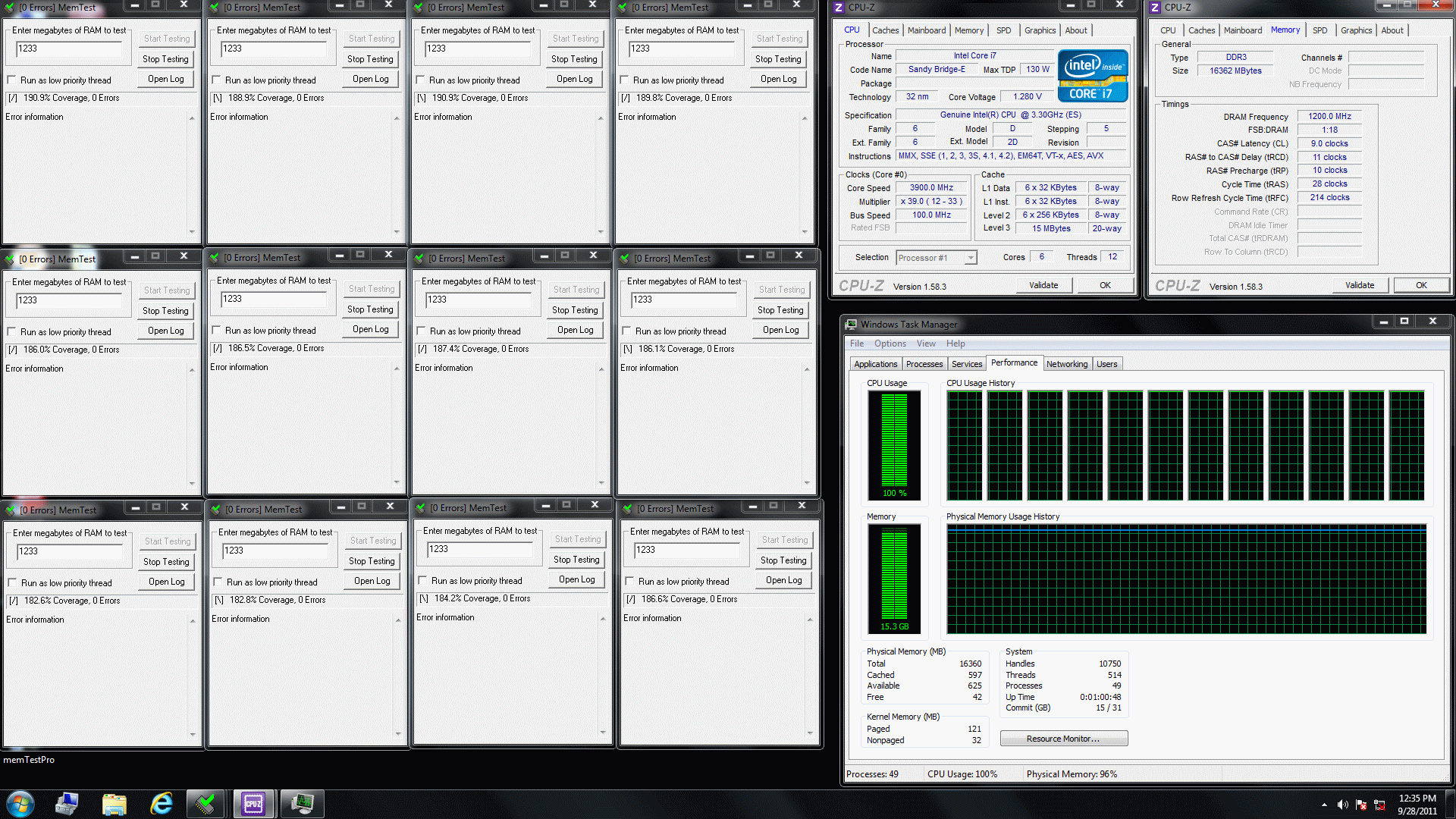The image size is (1456, 819).
Task: Click the title icon of CPU-Z window showing DDR3
Action: coord(1155,8)
